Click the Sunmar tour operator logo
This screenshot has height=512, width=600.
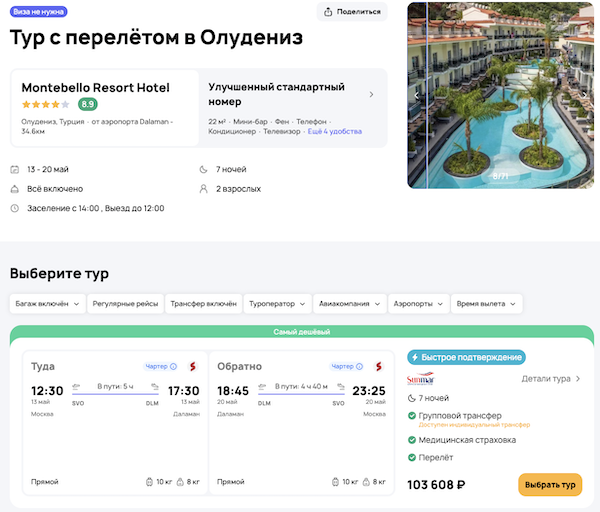coord(422,379)
